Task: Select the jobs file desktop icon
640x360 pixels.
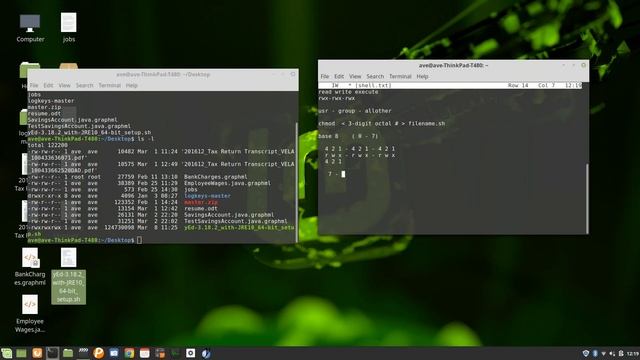Action: (69, 27)
